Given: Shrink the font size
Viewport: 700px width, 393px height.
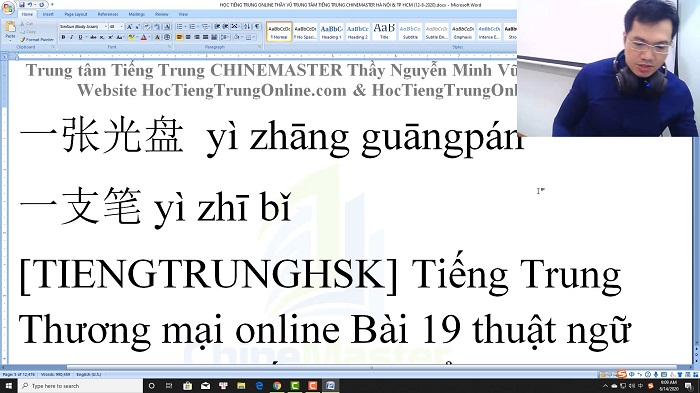Looking at the screenshot, I should [x=138, y=26].
